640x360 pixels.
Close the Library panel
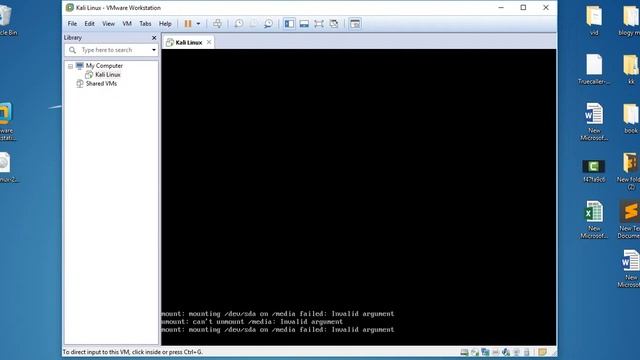tap(154, 38)
